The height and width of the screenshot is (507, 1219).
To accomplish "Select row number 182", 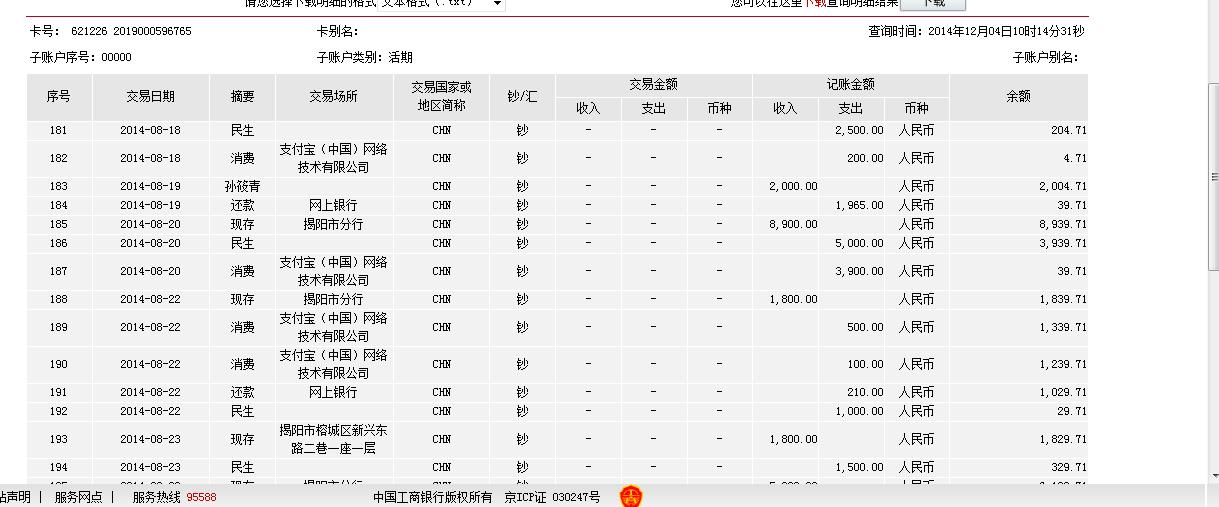I will click(x=59, y=158).
